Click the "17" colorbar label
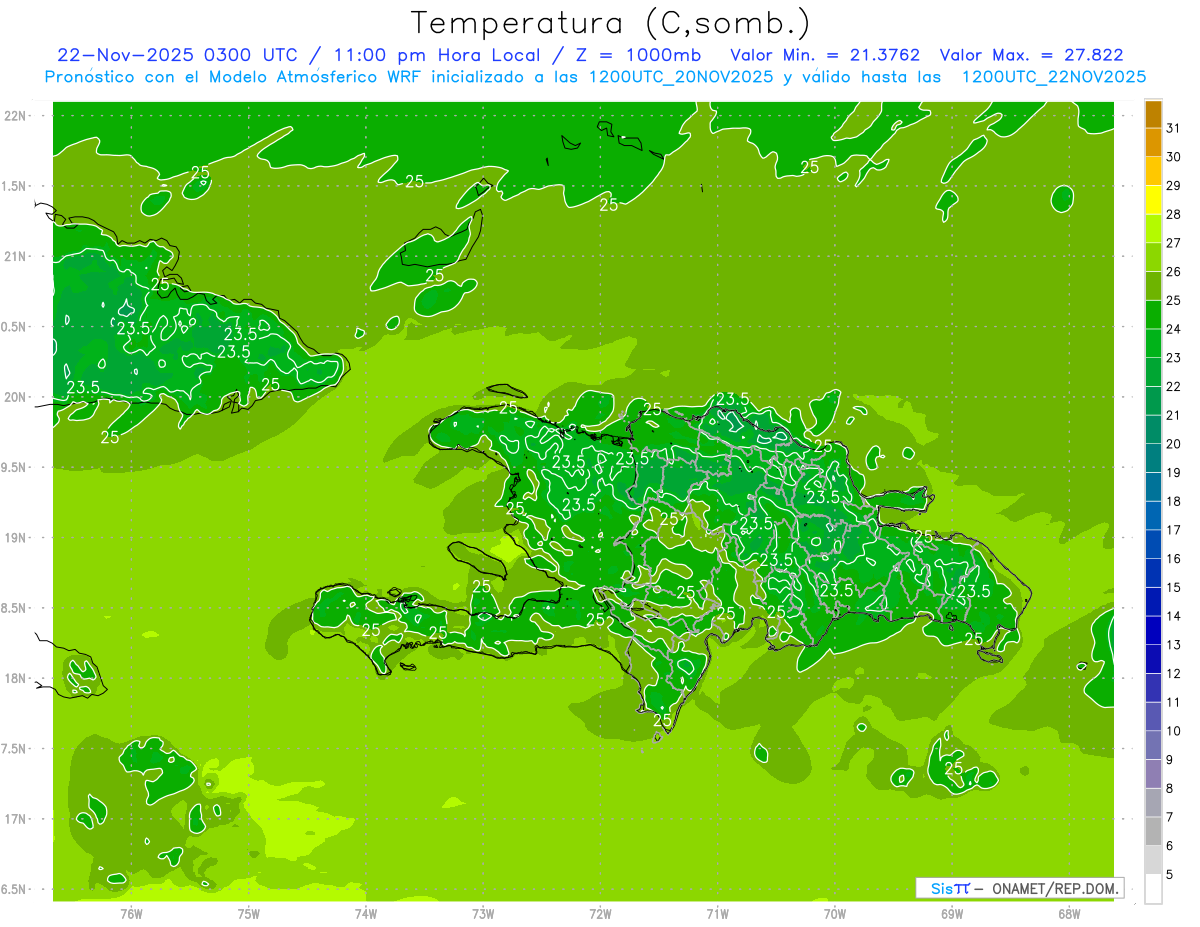1200x927 pixels. [1174, 530]
